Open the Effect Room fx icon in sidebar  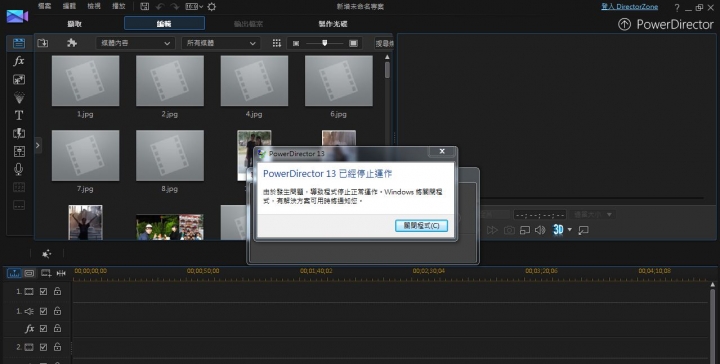click(x=19, y=61)
